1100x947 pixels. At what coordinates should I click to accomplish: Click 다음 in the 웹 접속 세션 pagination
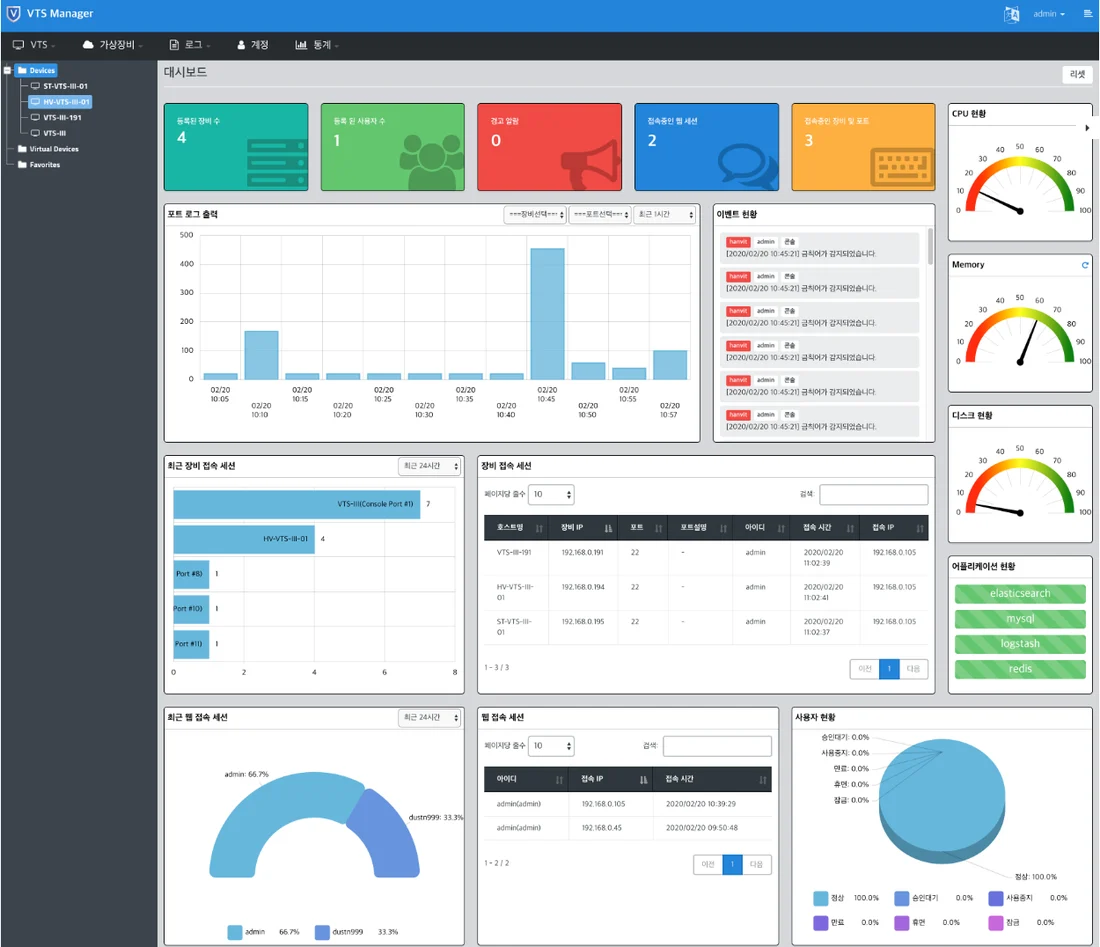tap(756, 864)
